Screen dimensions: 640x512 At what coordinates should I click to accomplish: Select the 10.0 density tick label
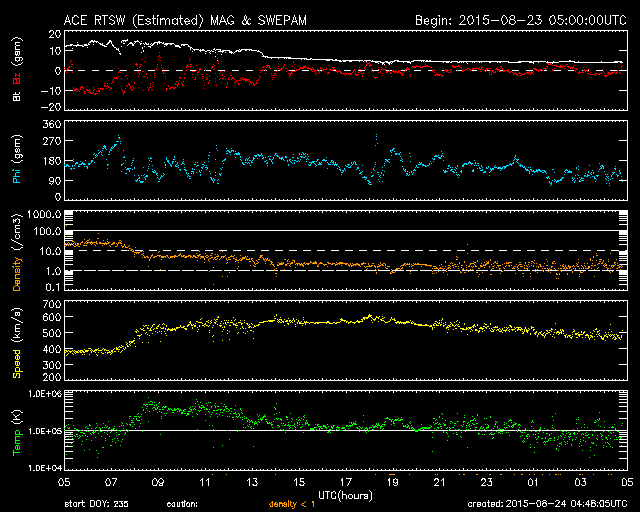[50, 251]
